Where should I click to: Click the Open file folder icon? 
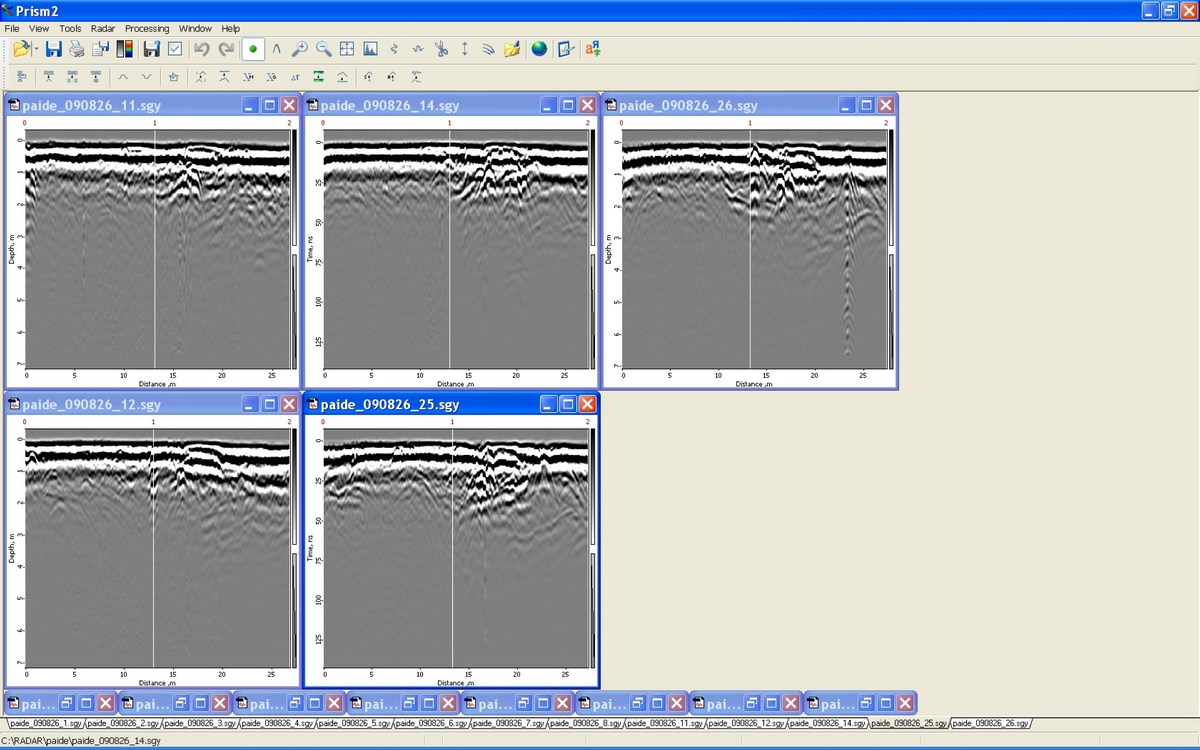(20, 49)
